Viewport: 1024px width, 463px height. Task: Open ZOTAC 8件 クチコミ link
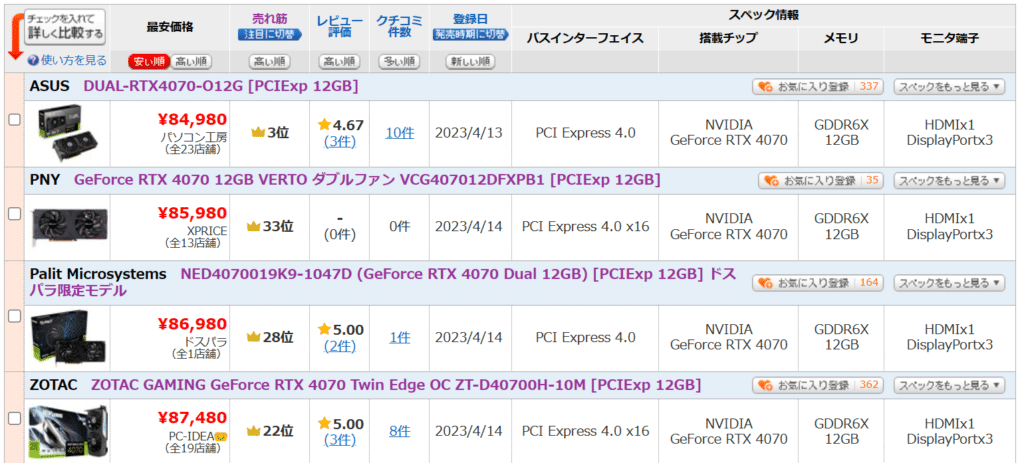pyautogui.click(x=400, y=431)
